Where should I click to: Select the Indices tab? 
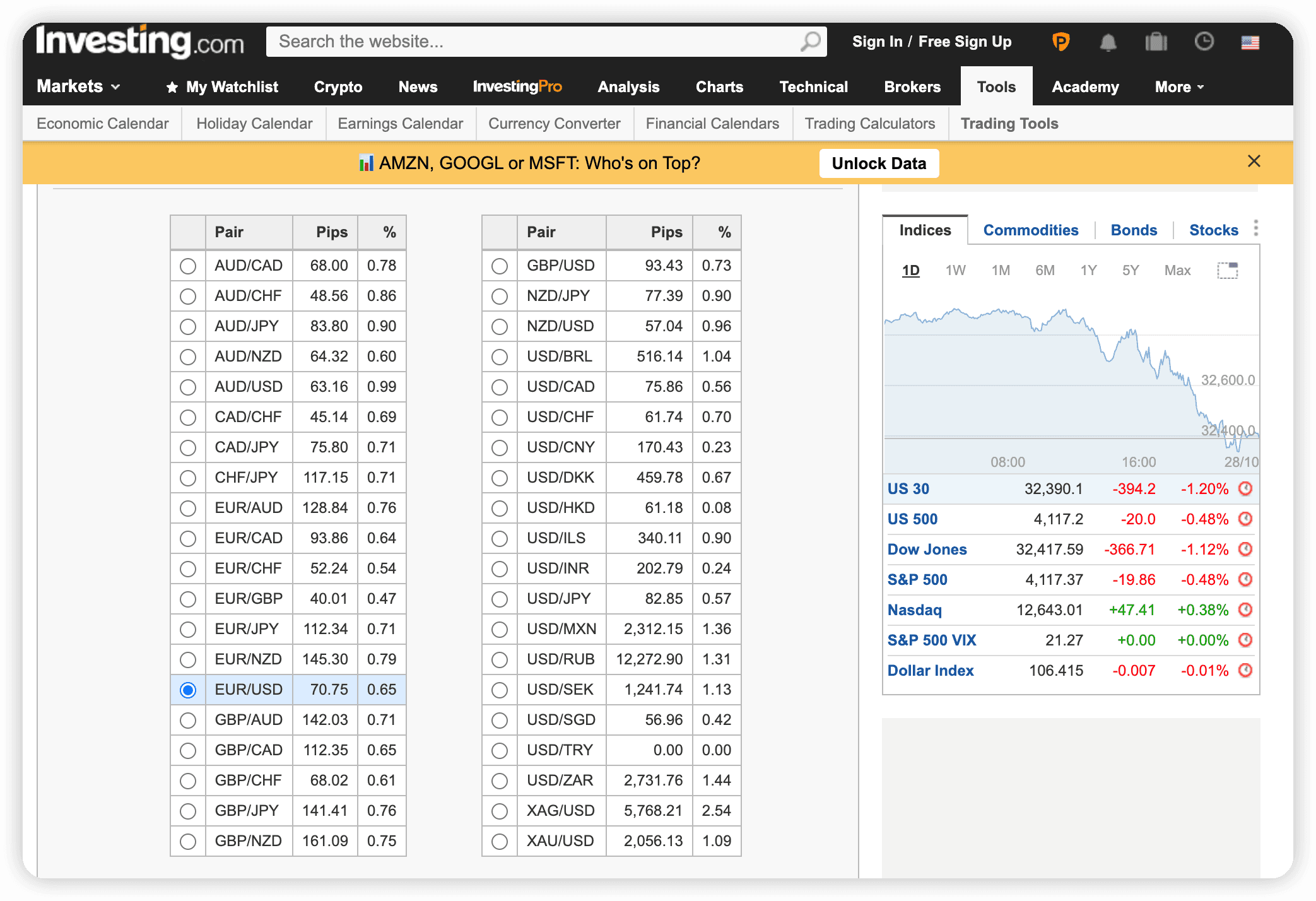click(x=925, y=230)
